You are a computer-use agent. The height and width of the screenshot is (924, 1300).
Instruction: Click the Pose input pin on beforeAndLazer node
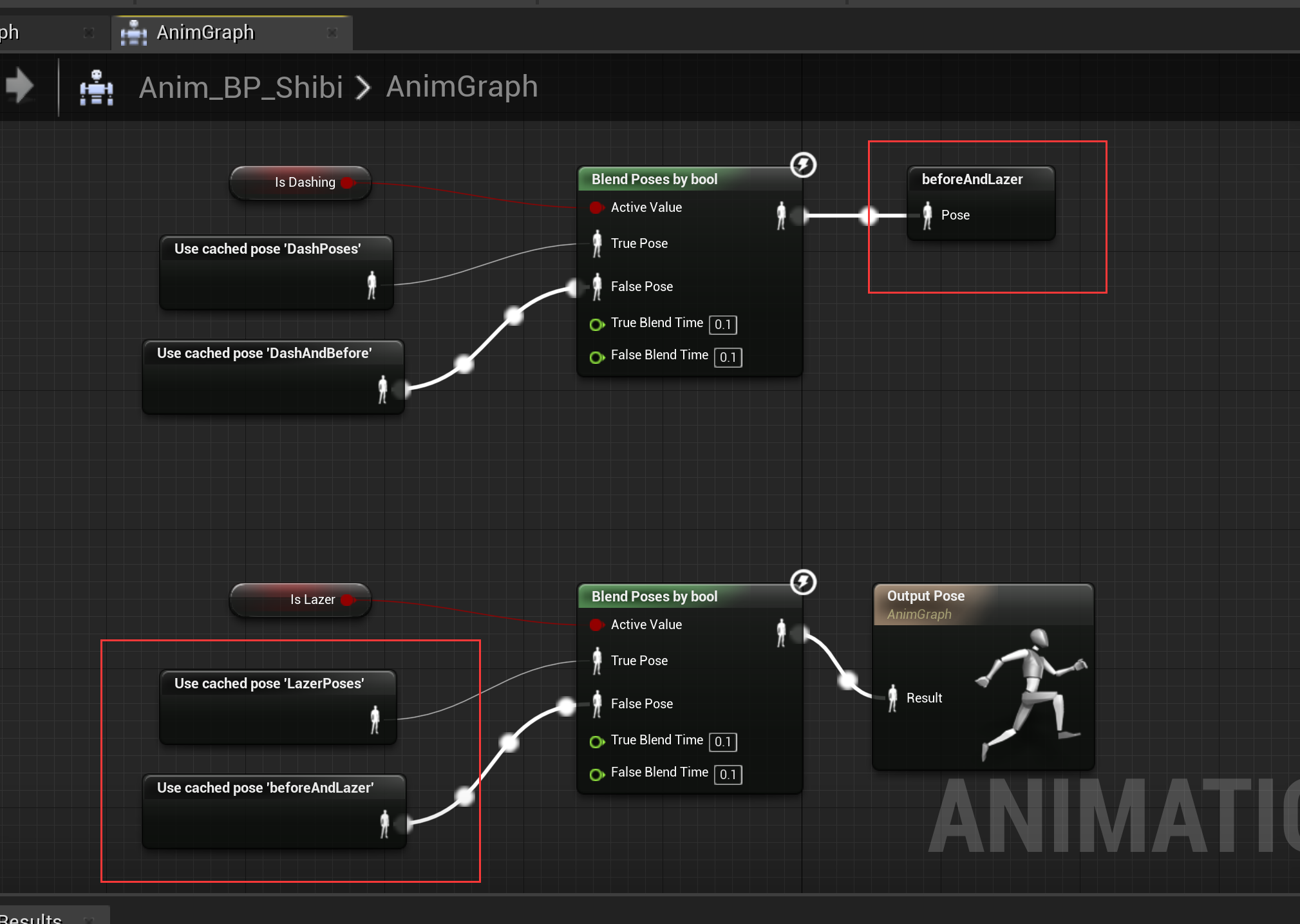tap(928, 215)
